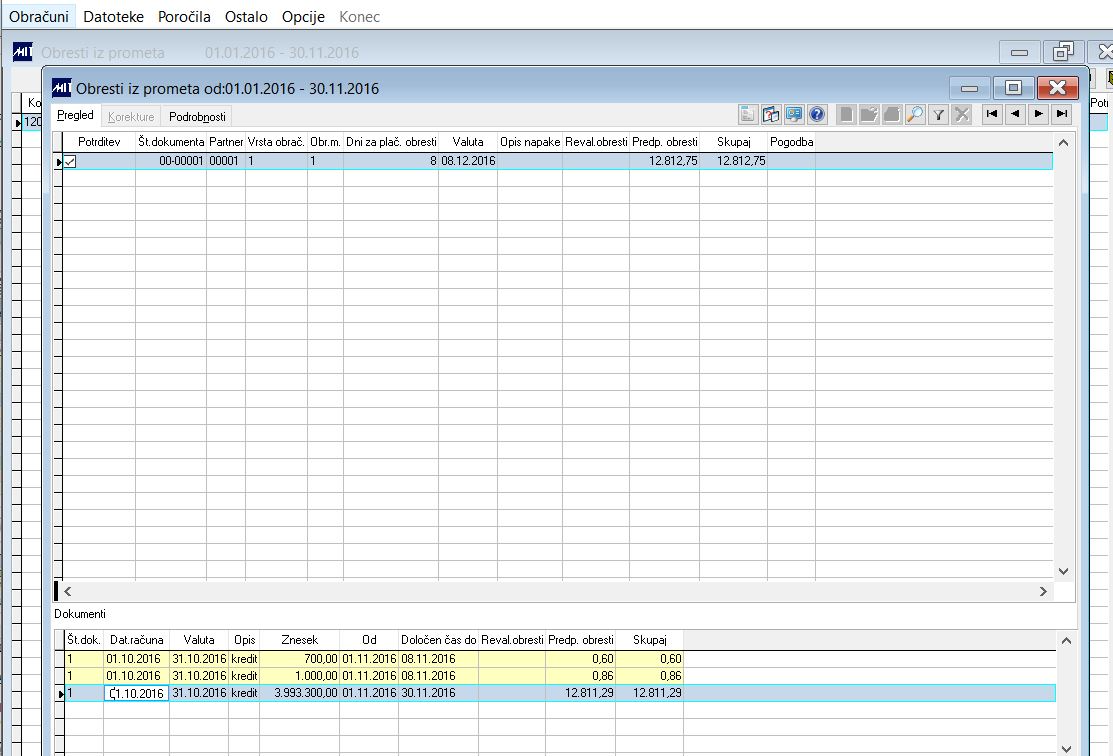Click document number 00-00001 cell
This screenshot has width=1113, height=756.
point(171,161)
